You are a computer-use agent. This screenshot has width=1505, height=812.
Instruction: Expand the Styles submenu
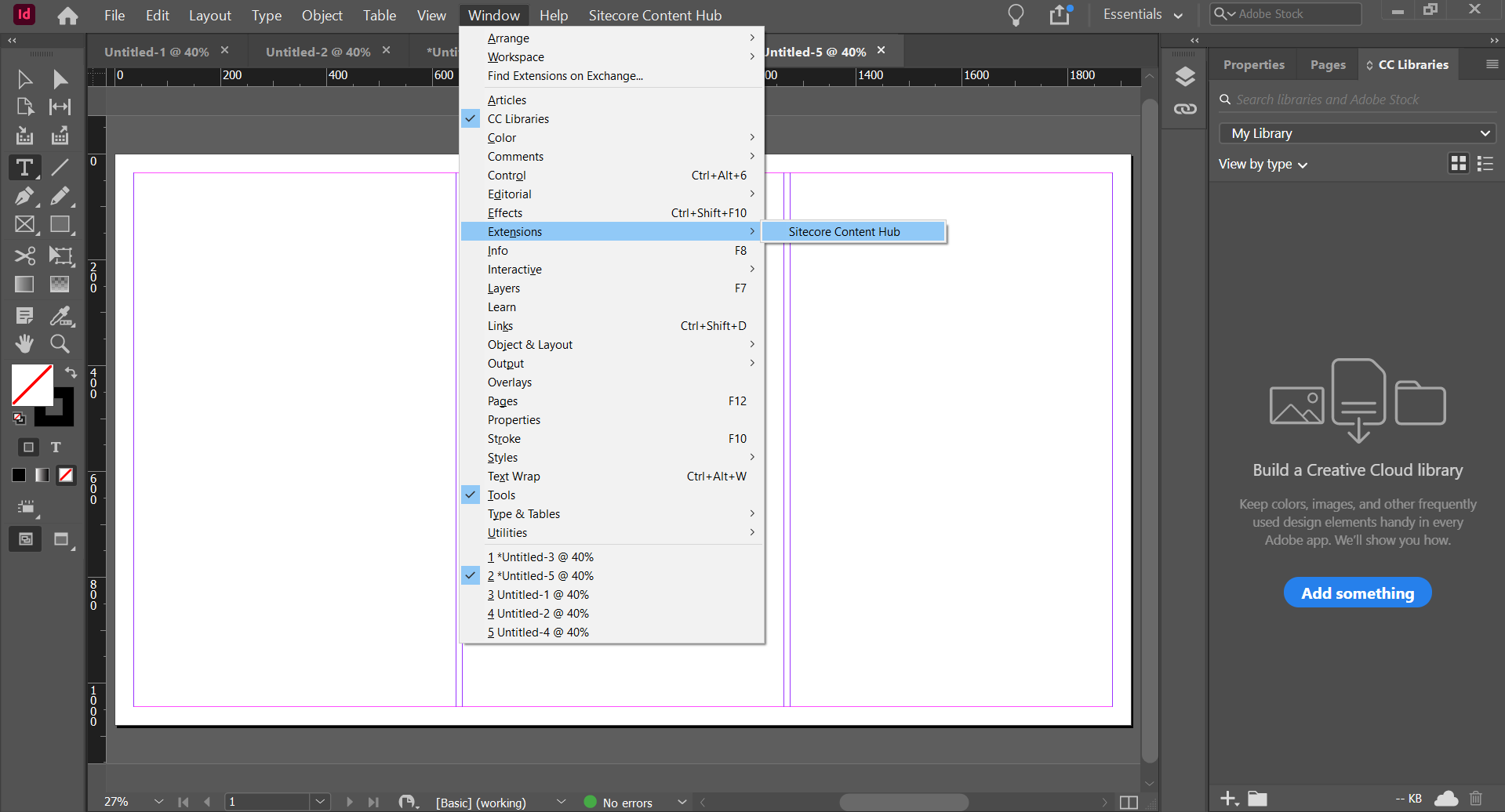[503, 457]
